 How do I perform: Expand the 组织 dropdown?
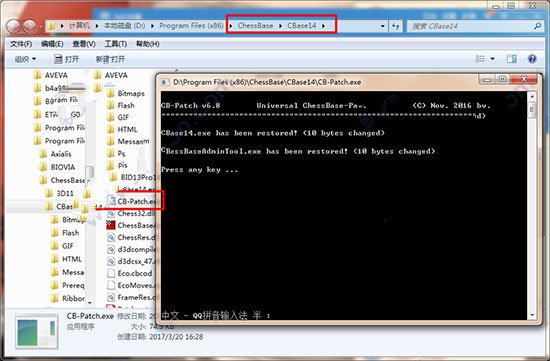(25, 59)
